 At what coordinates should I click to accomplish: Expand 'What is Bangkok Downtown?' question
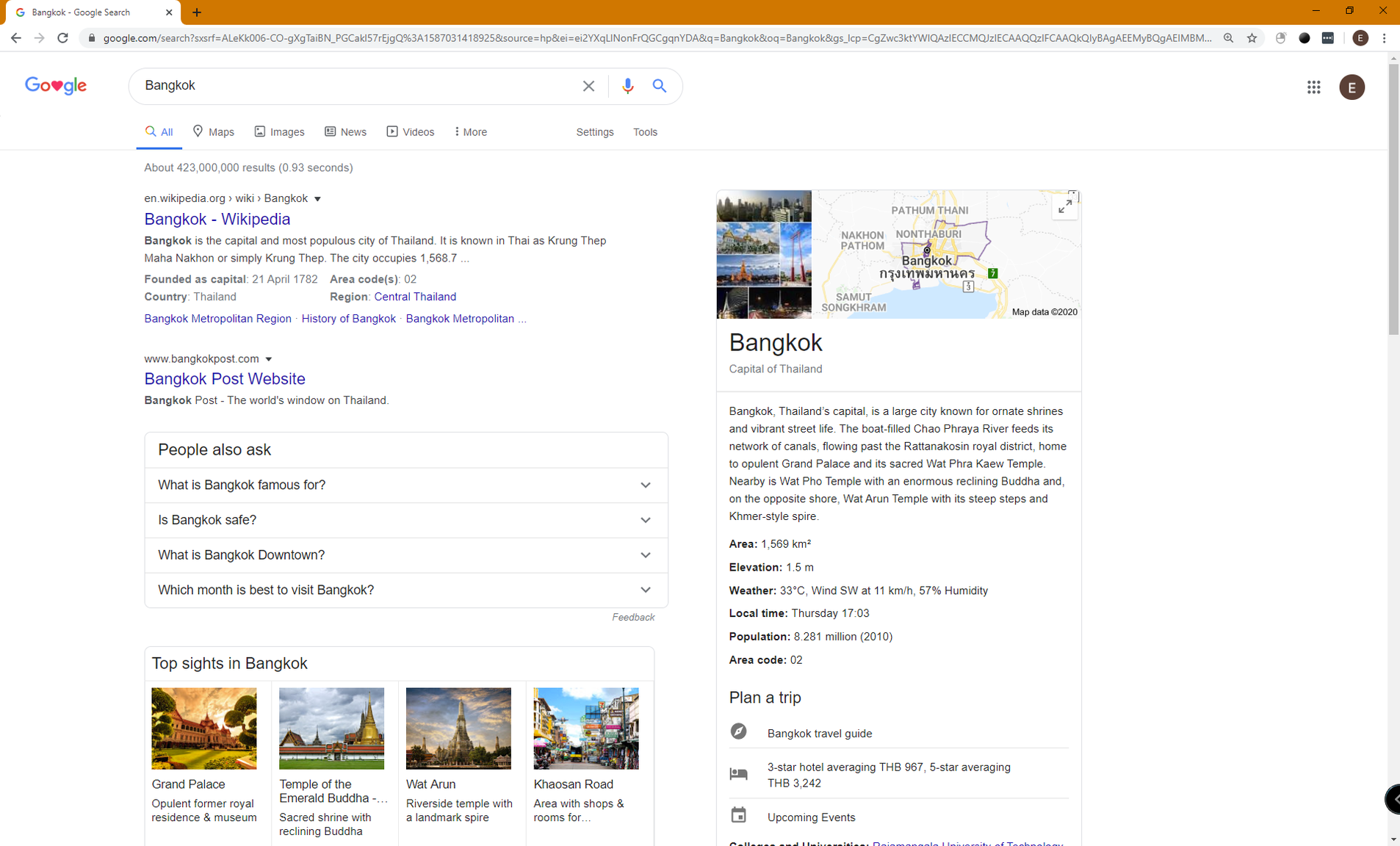[406, 555]
